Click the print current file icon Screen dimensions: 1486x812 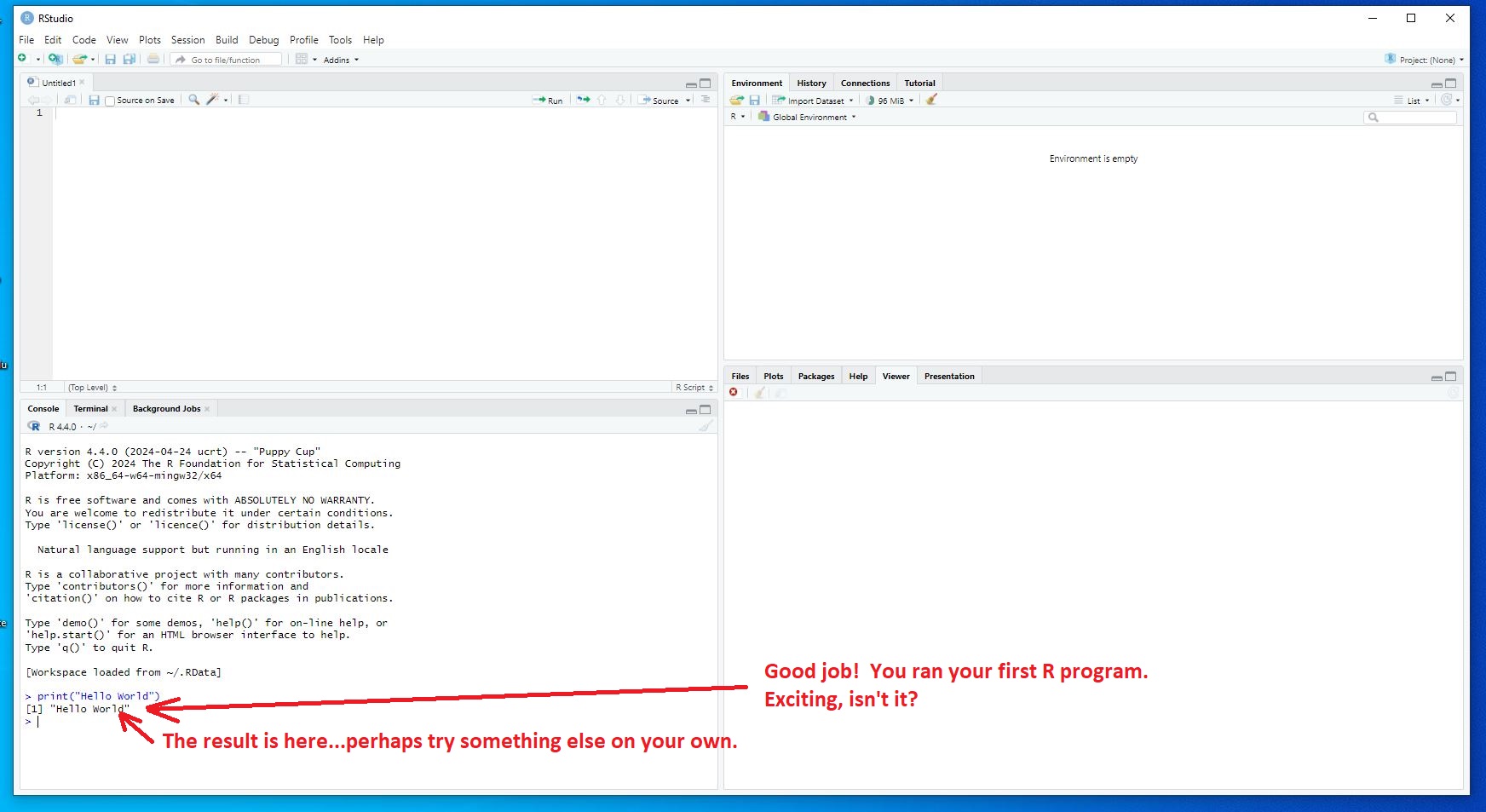point(153,59)
